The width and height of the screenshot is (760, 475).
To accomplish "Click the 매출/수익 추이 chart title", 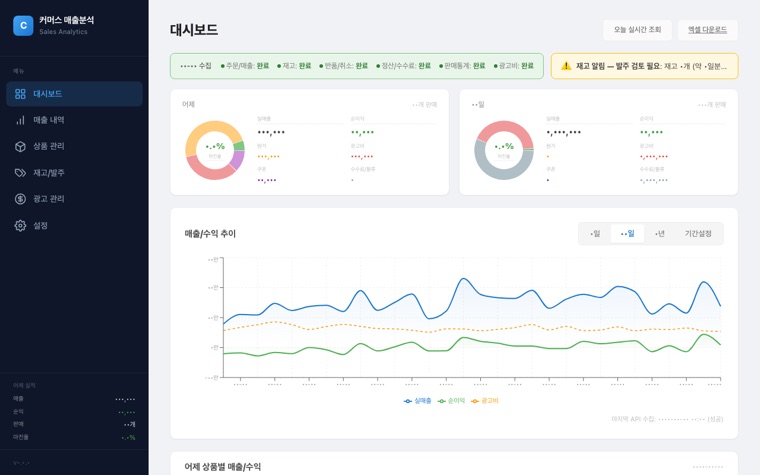I will coord(210,234).
